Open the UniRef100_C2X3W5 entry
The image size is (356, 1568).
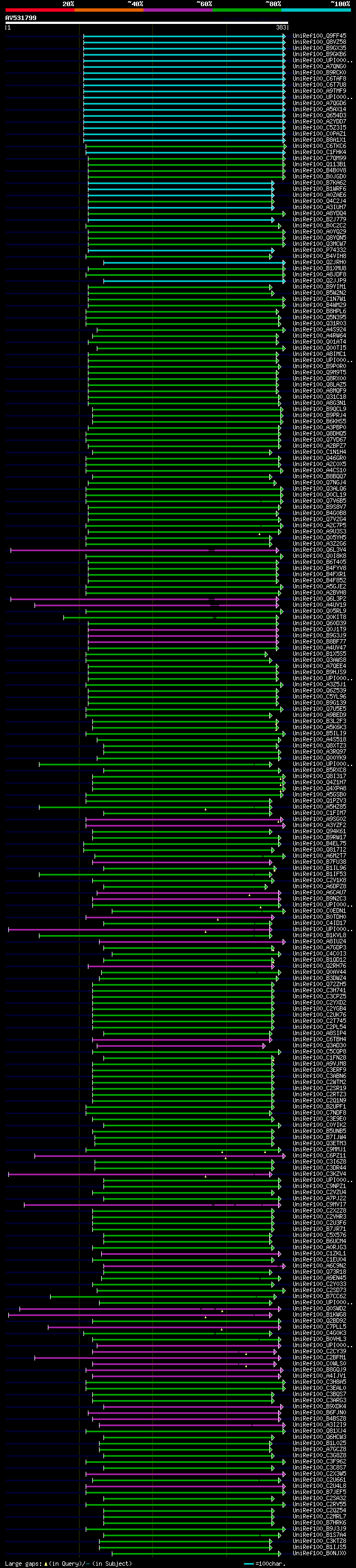pyautogui.click(x=319, y=1473)
